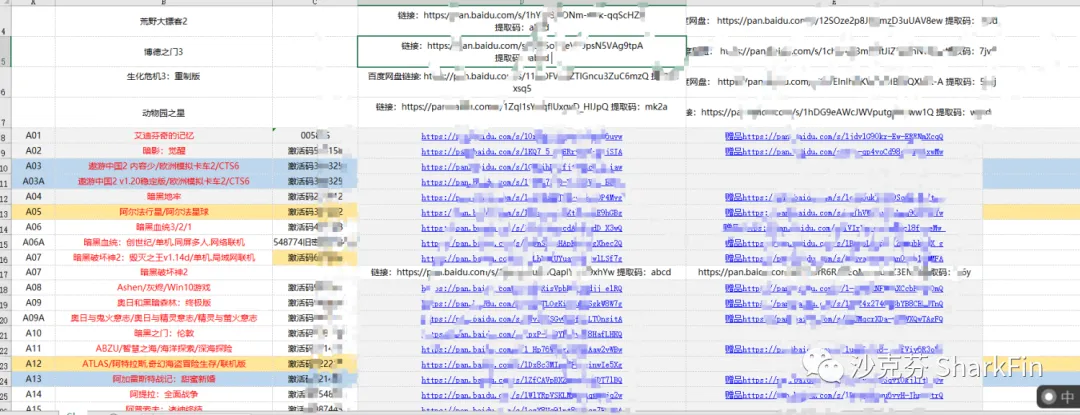
Task: Select the 激活码 cell in A05 row
Action: tap(315, 212)
